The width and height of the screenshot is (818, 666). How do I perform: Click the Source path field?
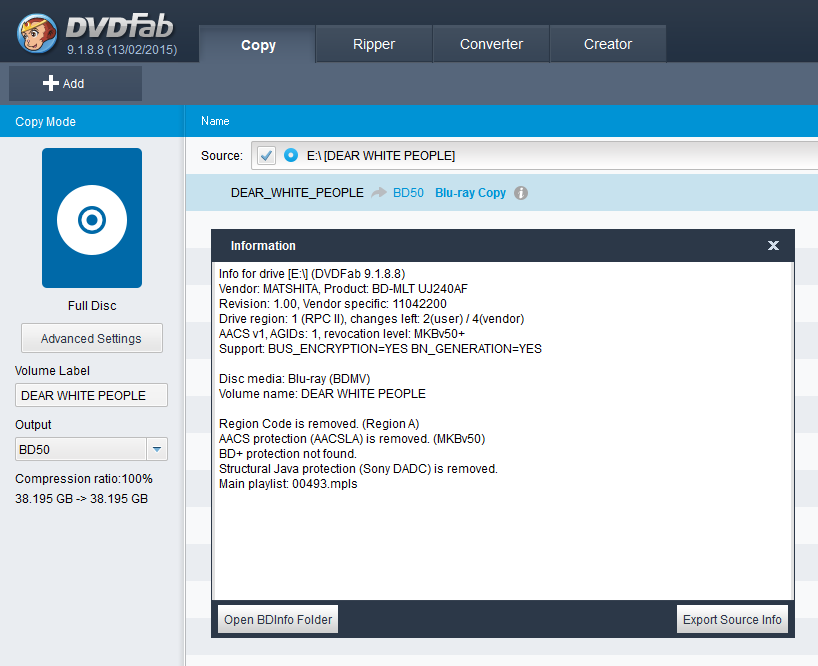click(534, 155)
